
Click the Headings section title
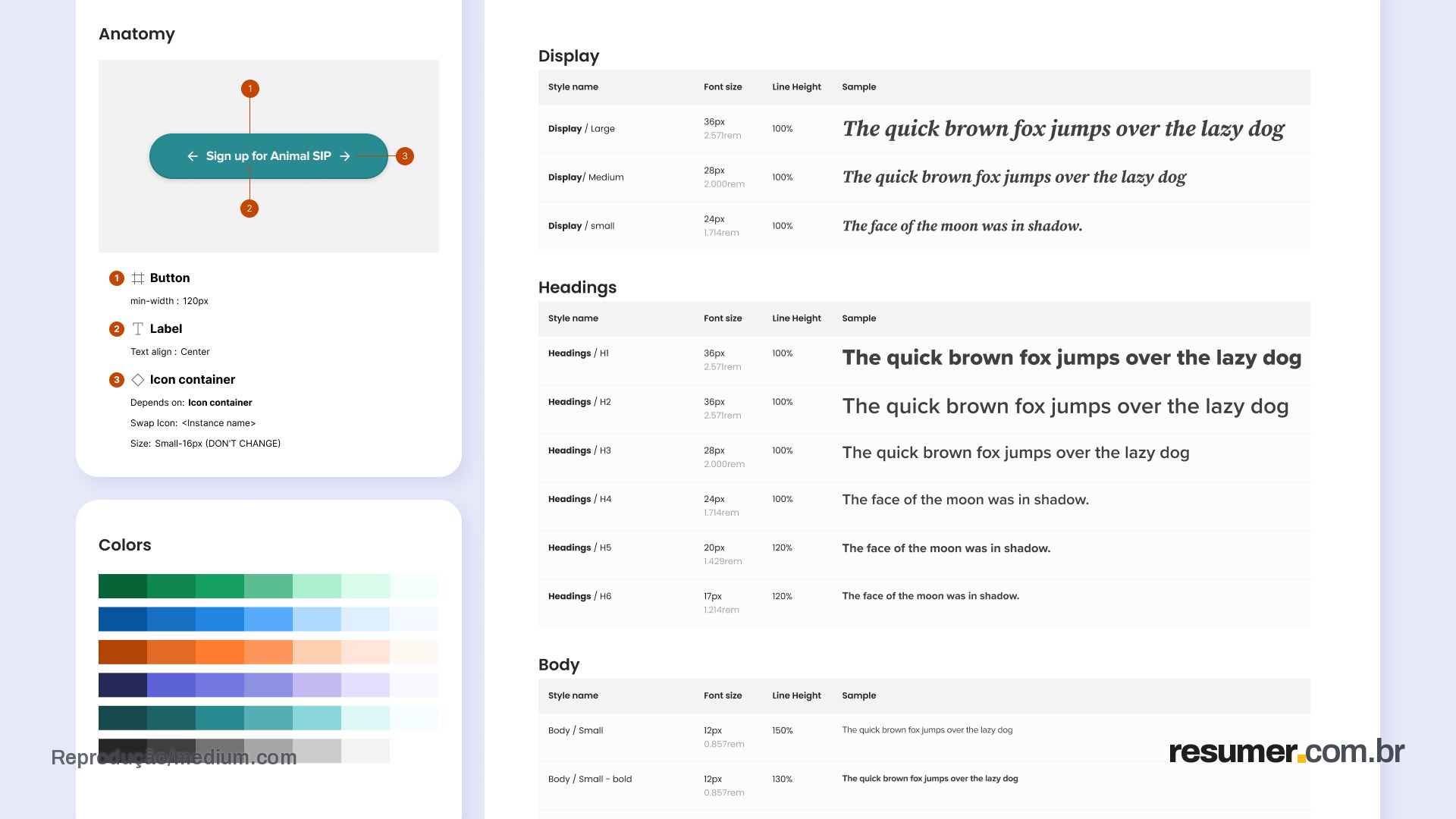[577, 287]
